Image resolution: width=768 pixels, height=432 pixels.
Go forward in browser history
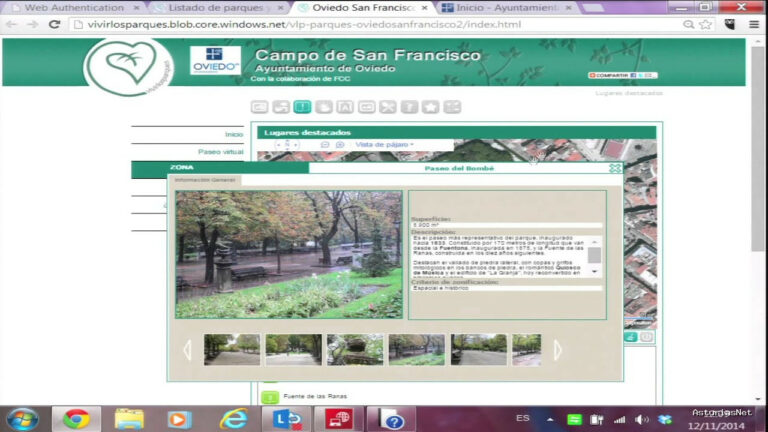coord(32,24)
